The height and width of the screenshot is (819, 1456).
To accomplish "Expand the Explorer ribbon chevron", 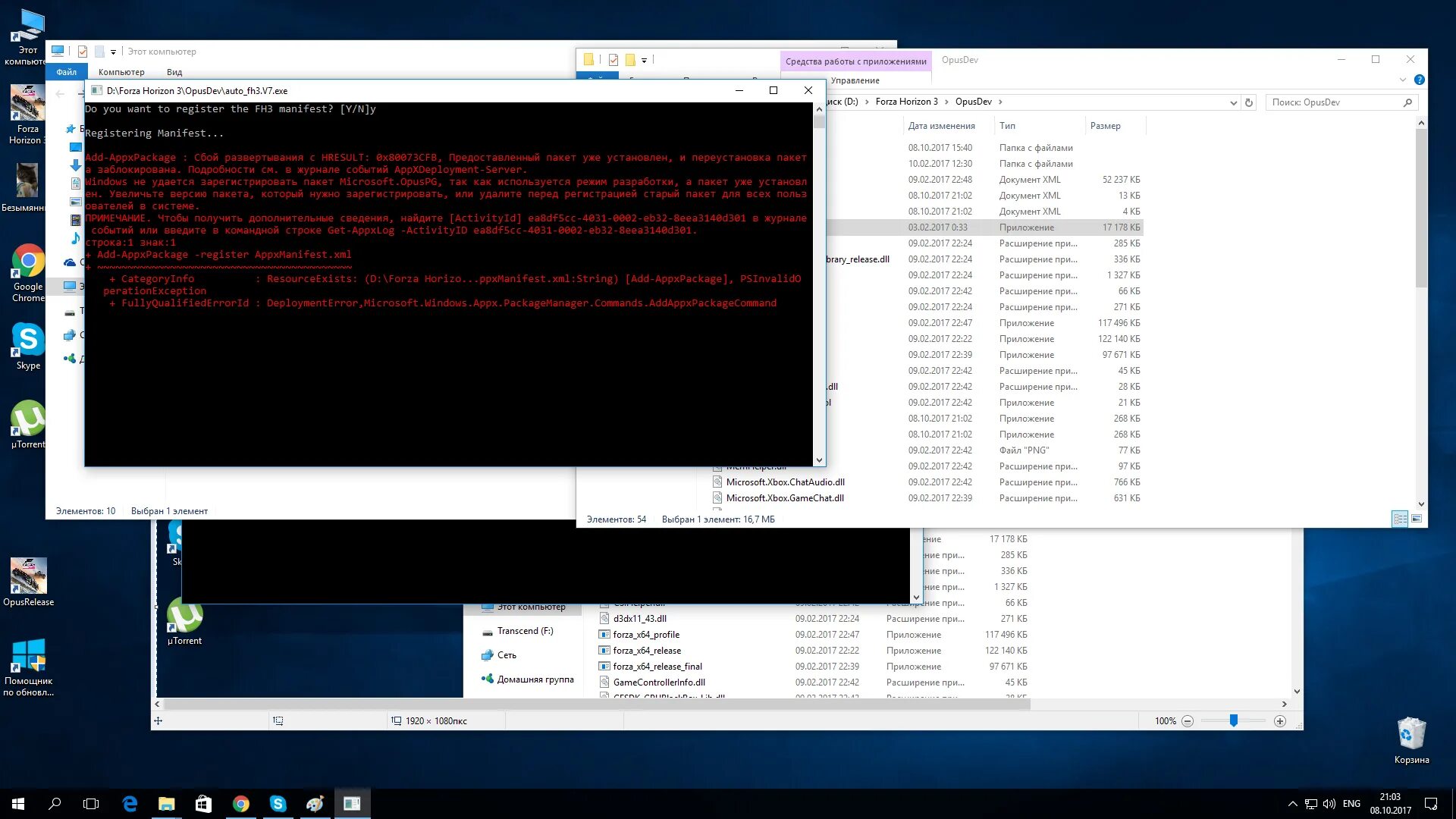I will 1402,80.
